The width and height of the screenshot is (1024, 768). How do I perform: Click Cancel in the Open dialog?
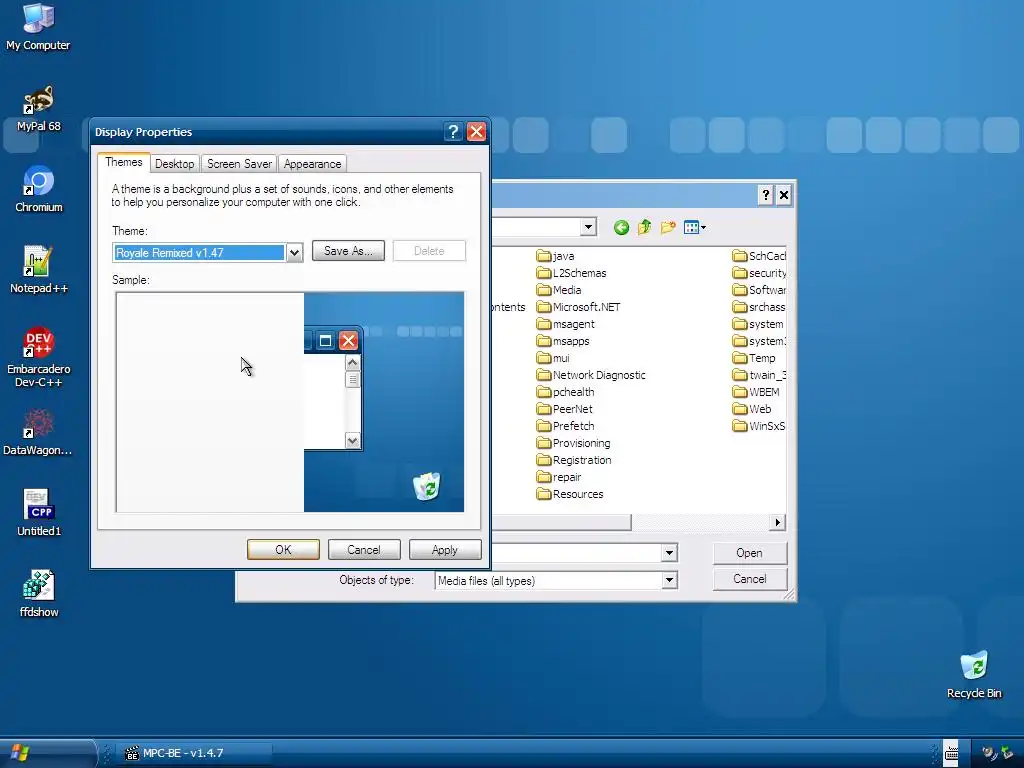click(749, 579)
